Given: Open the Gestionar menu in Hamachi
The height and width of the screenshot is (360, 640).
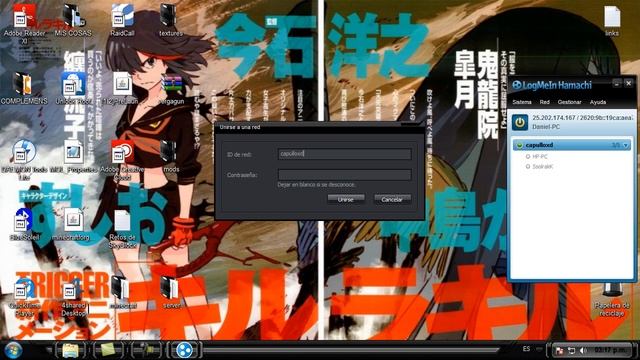Looking at the screenshot, I should coord(569,102).
